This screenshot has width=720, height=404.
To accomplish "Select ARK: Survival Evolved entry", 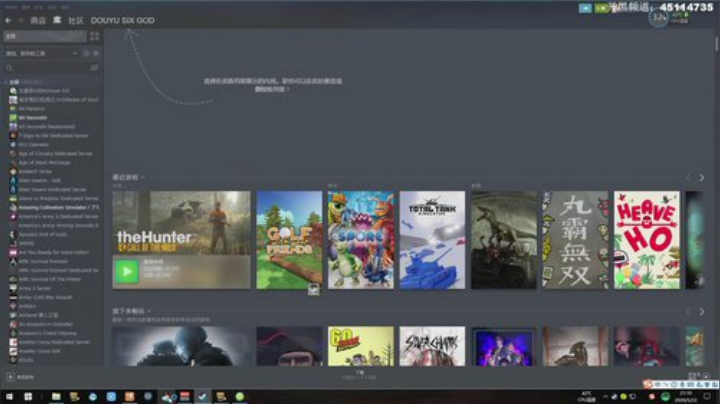I will point(43,261).
